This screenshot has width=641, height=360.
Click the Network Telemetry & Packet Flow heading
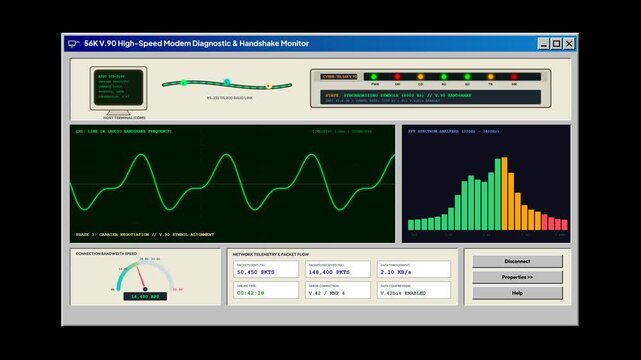[271, 254]
